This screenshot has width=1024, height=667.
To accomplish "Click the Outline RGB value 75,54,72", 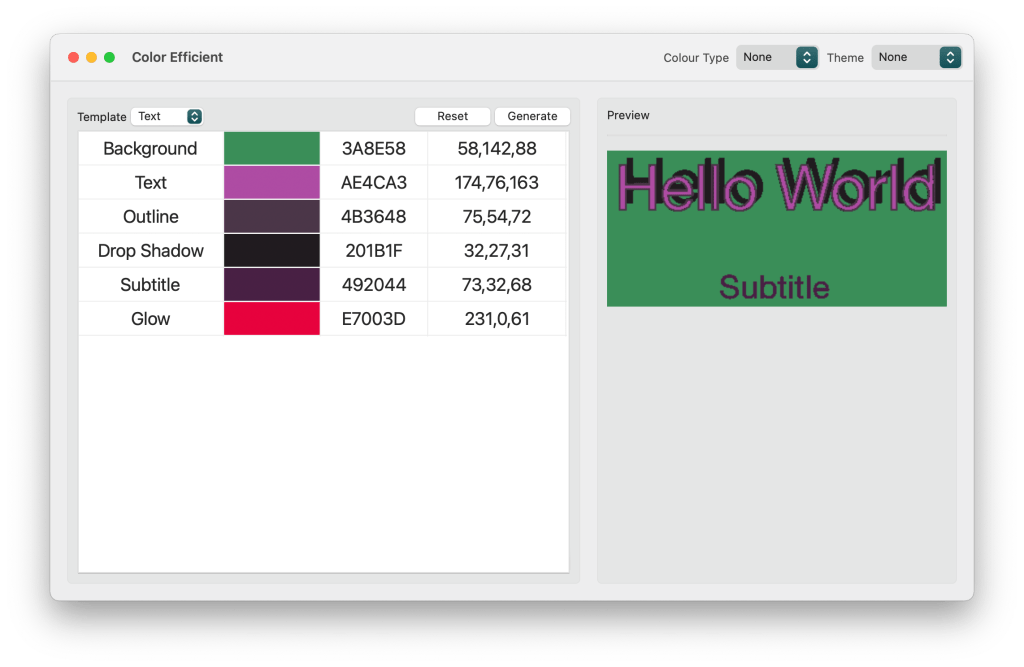I will [497, 217].
